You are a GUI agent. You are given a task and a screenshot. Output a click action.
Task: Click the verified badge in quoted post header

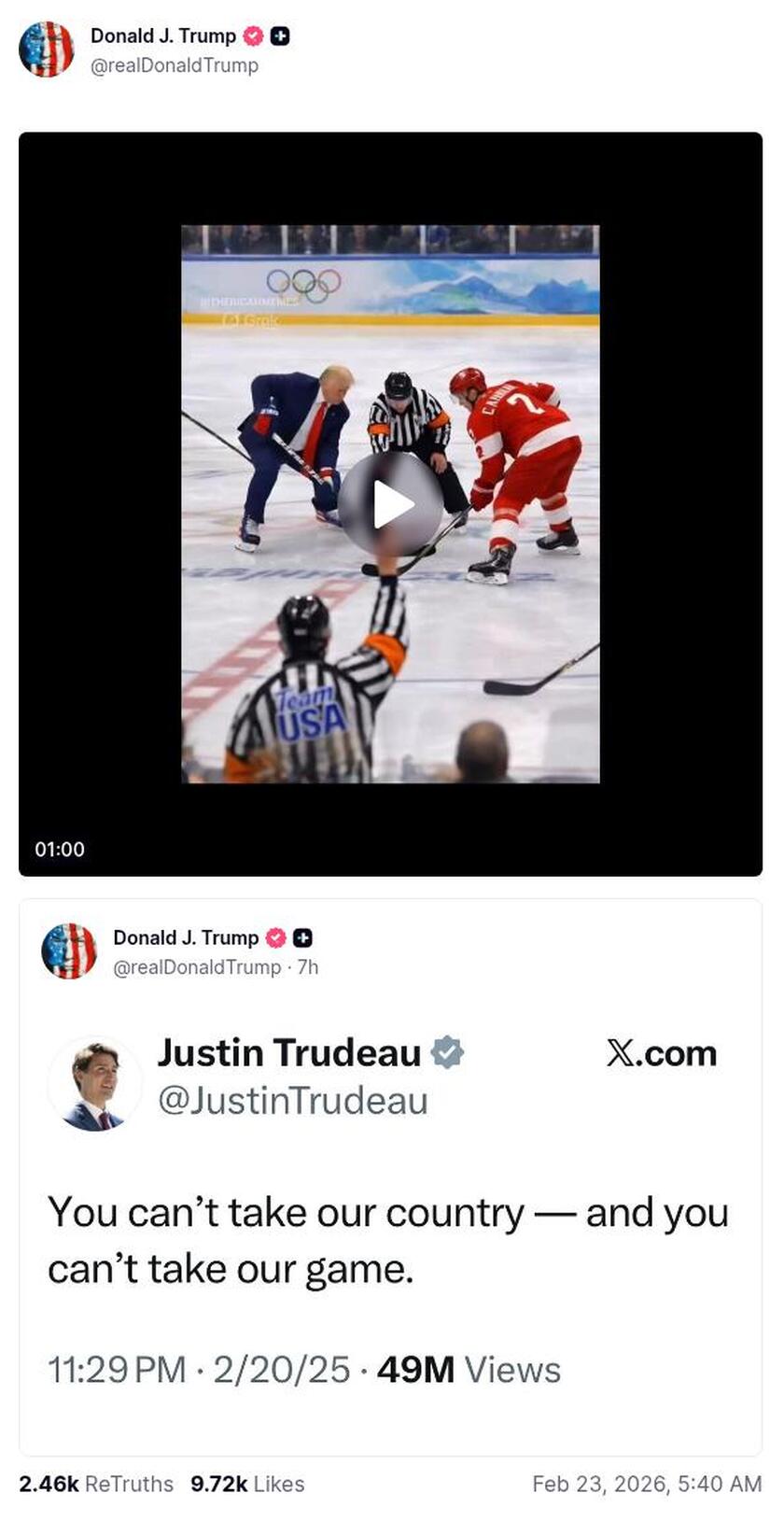coord(275,937)
